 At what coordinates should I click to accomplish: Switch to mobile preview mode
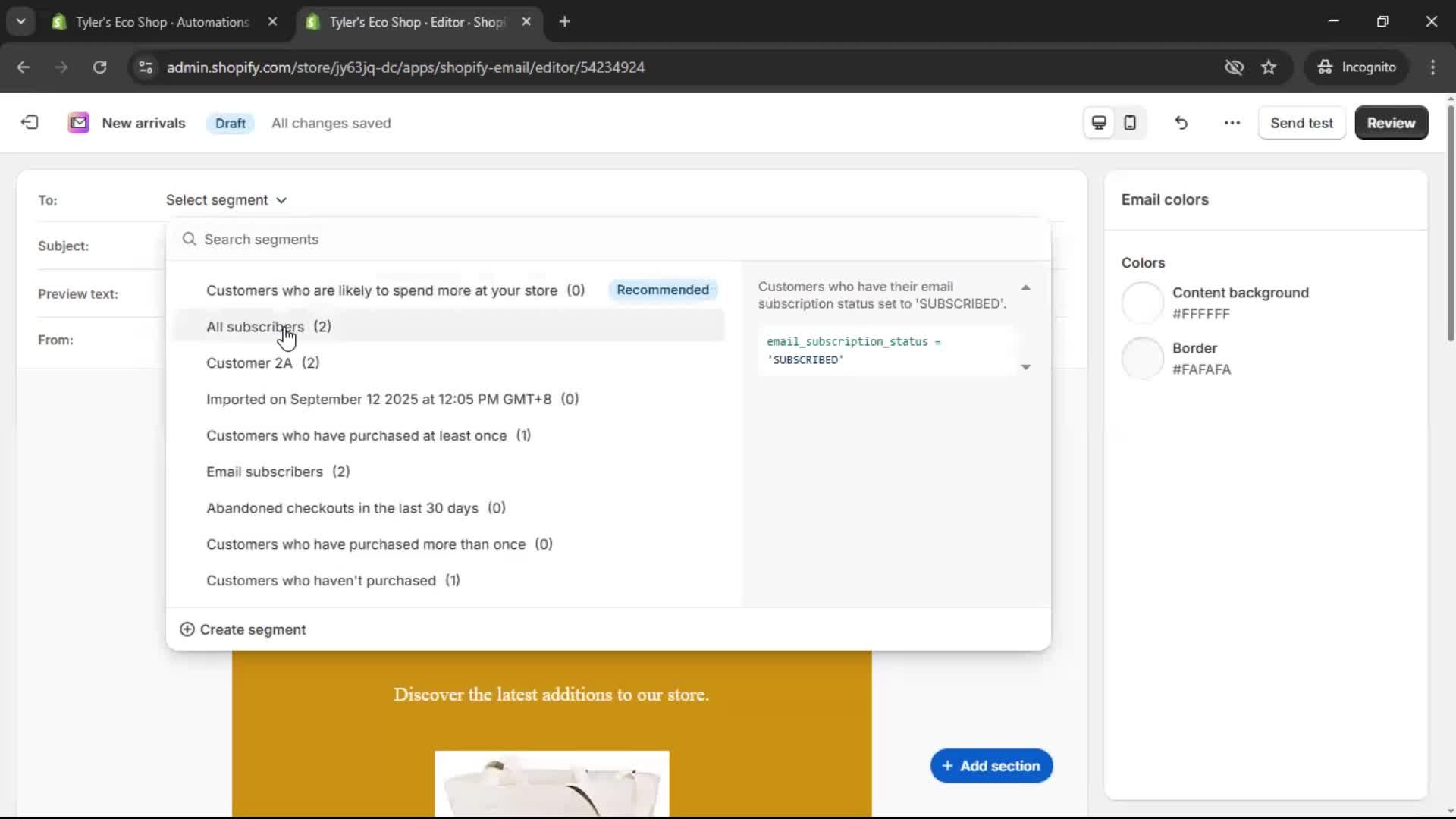point(1130,122)
